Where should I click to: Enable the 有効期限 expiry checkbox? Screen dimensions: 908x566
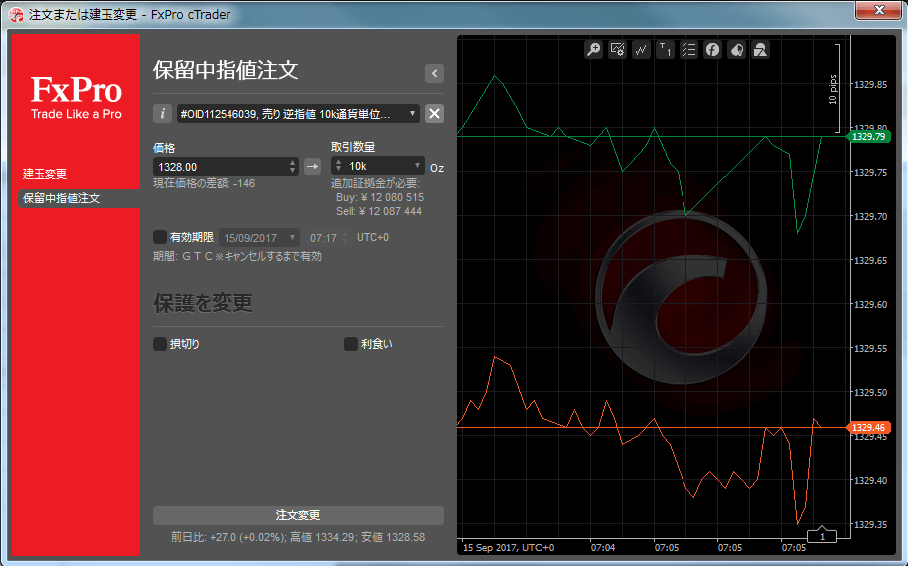[160, 237]
